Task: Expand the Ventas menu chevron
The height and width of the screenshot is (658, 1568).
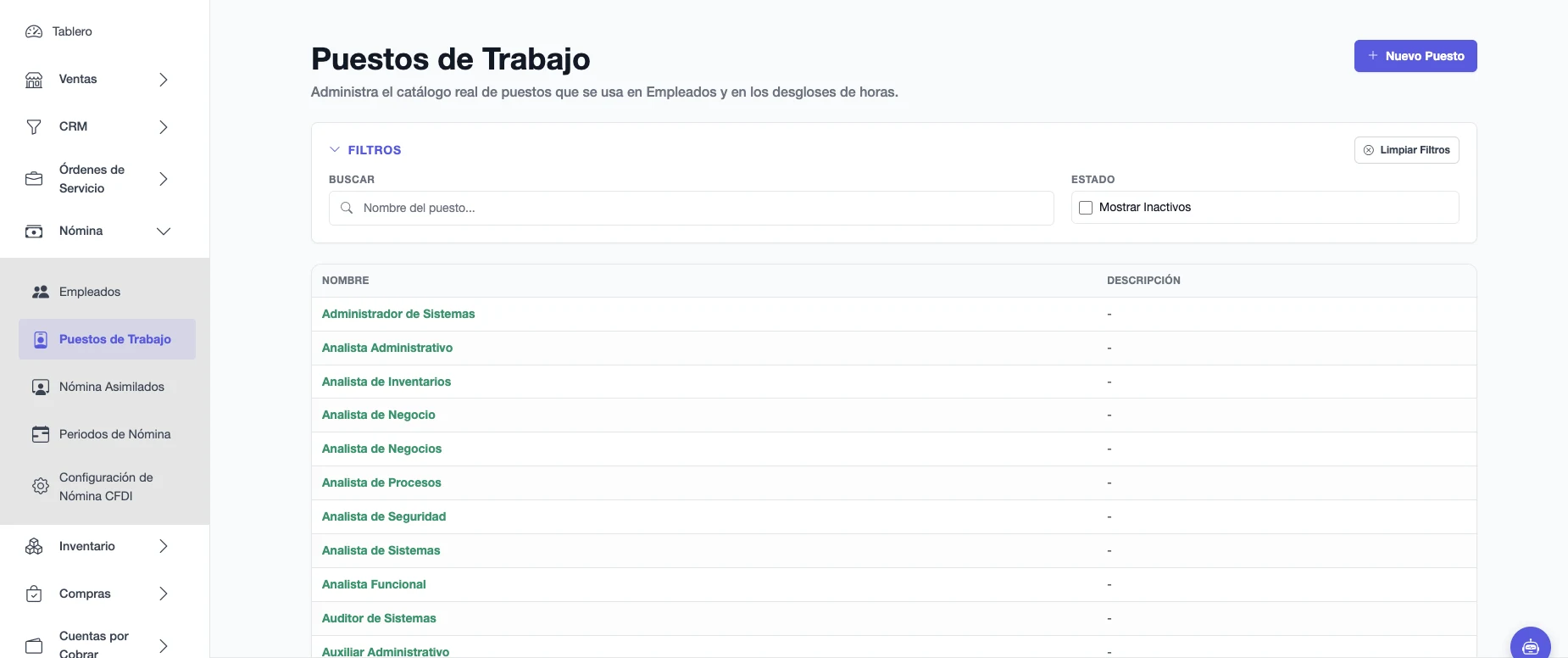Action: coord(164,80)
